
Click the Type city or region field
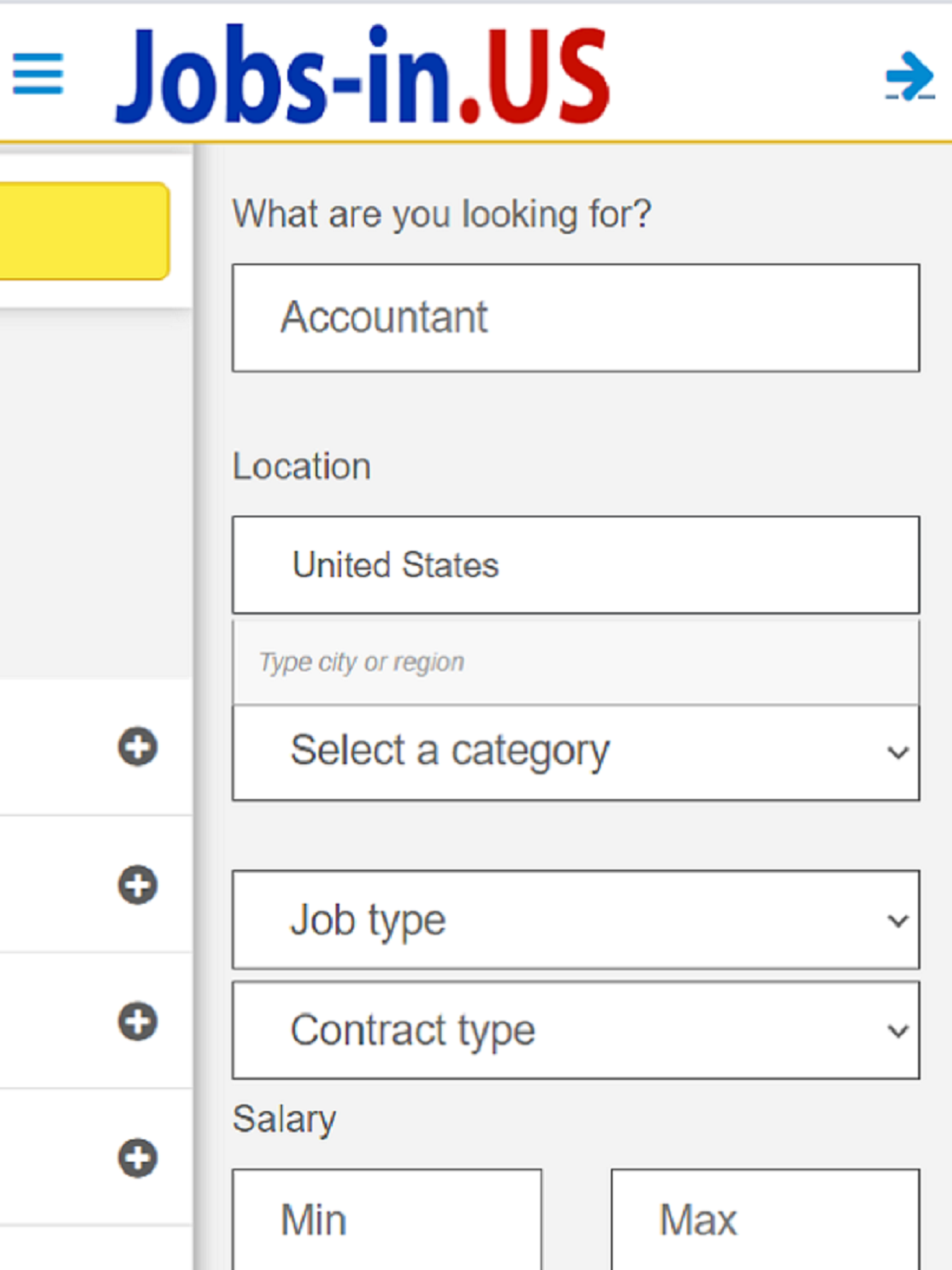coord(576,662)
